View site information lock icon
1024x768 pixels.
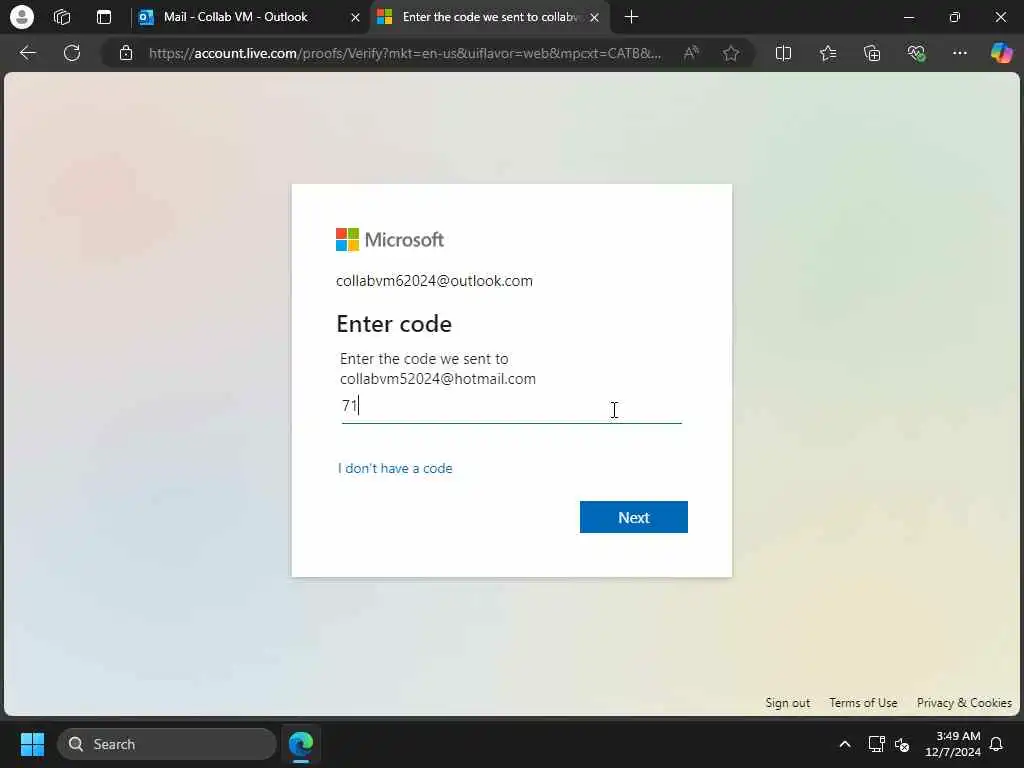click(126, 53)
